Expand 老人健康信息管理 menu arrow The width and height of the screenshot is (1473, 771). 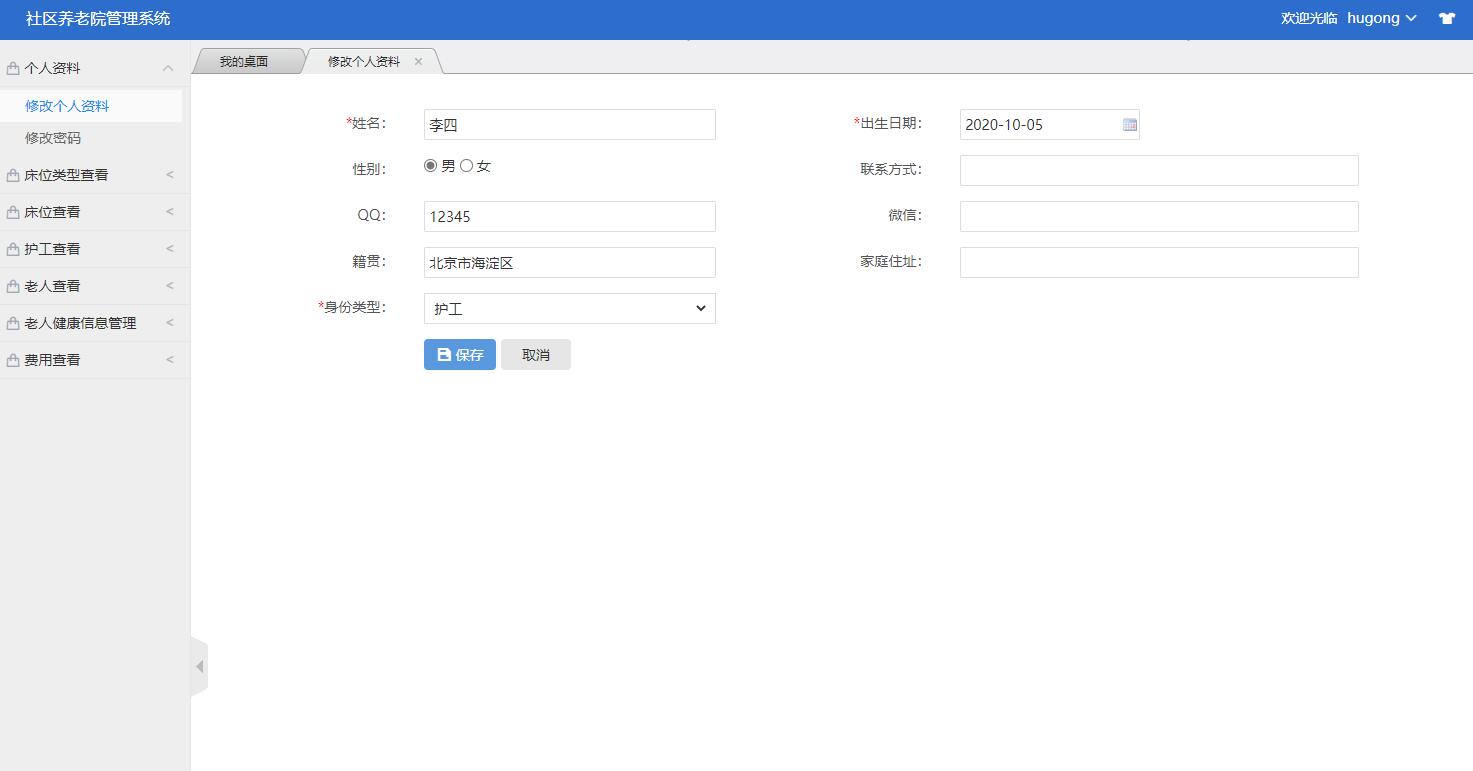pos(170,323)
